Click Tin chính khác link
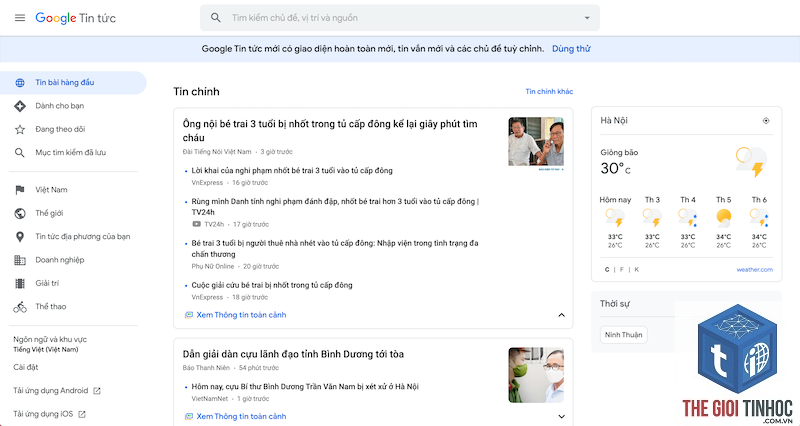 pos(549,91)
